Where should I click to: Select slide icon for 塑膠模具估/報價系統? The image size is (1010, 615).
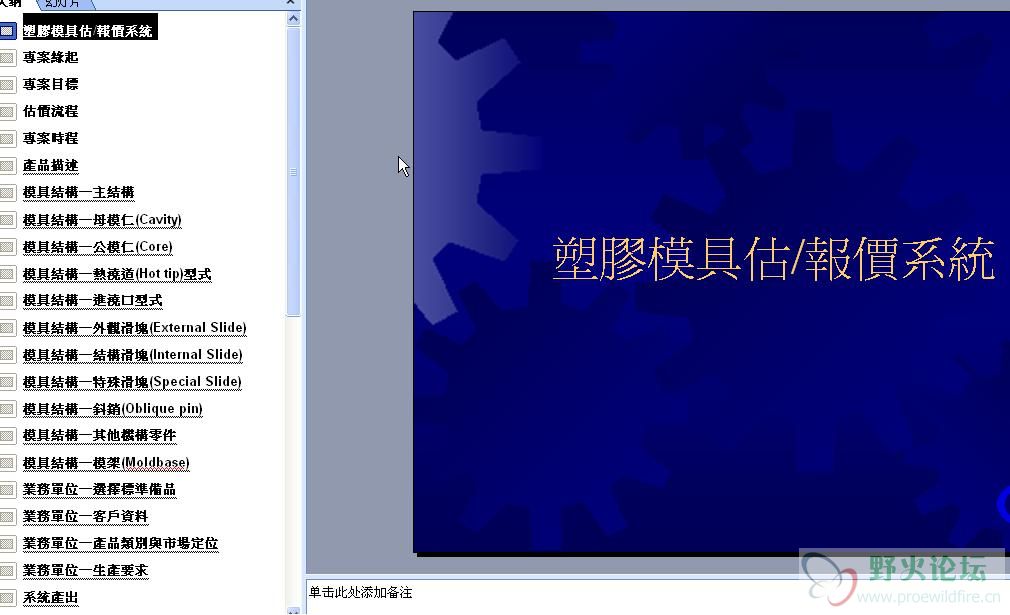coord(7,30)
